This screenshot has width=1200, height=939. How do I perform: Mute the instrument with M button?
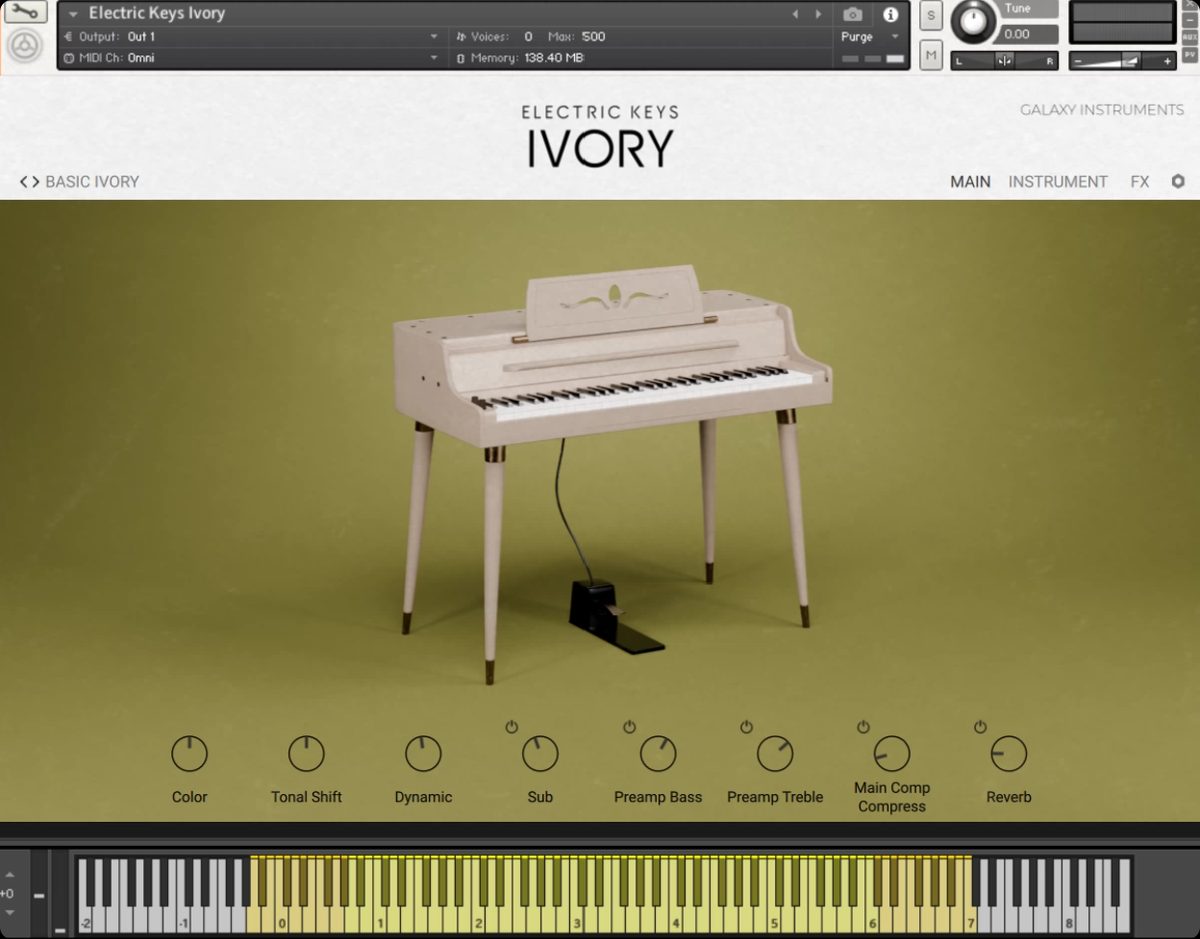931,55
